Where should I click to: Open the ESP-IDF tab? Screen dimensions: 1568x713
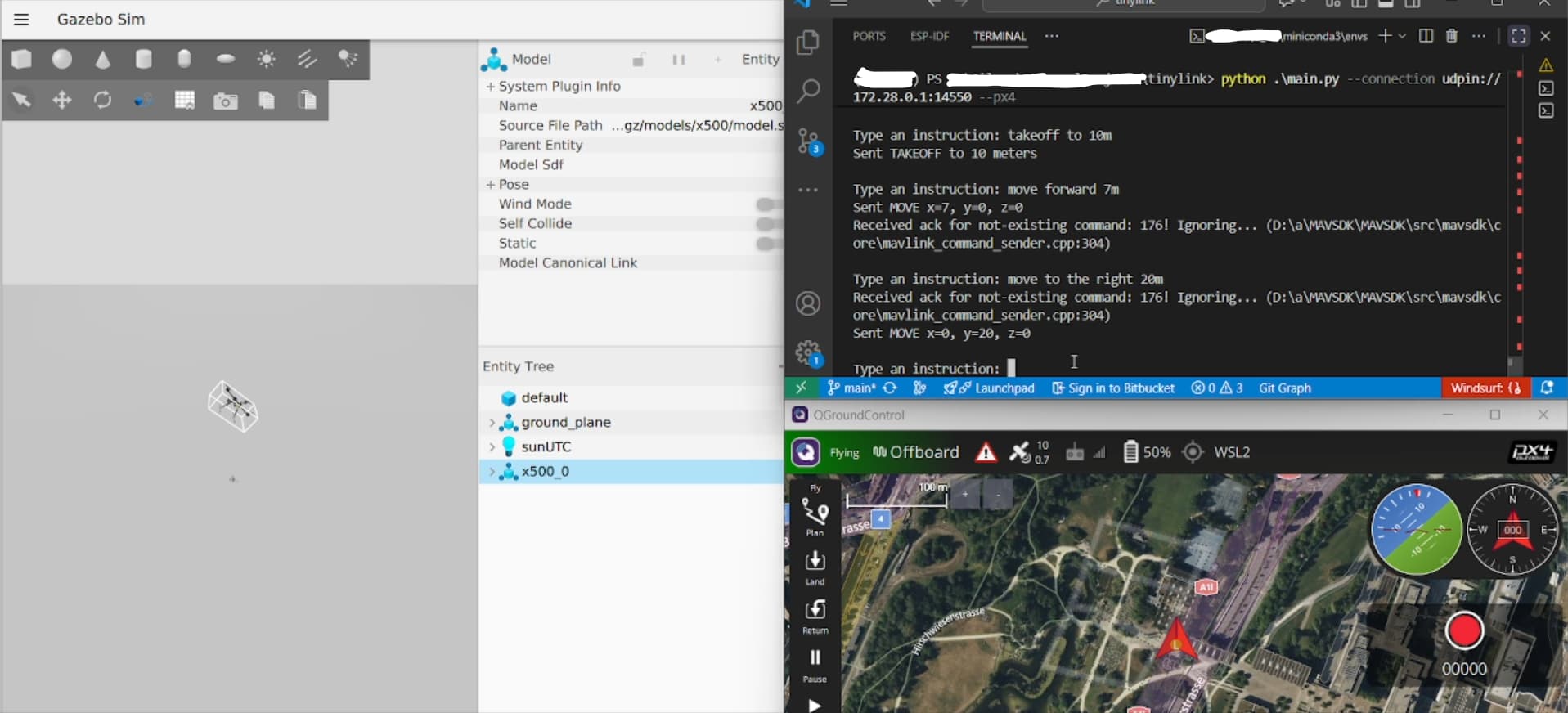pyautogui.click(x=929, y=36)
